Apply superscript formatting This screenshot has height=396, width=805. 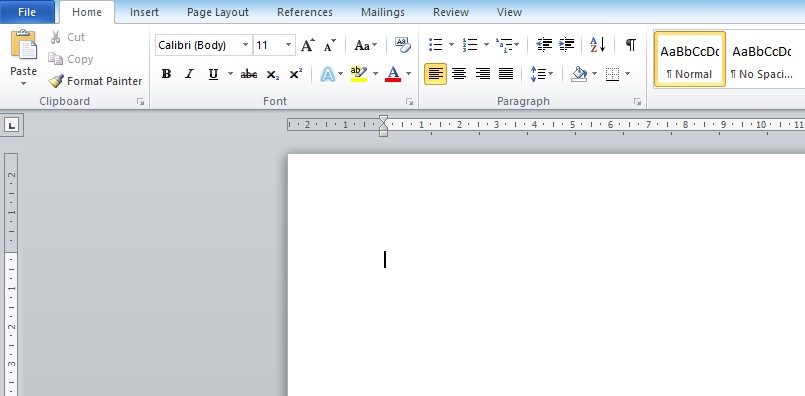[x=296, y=74]
